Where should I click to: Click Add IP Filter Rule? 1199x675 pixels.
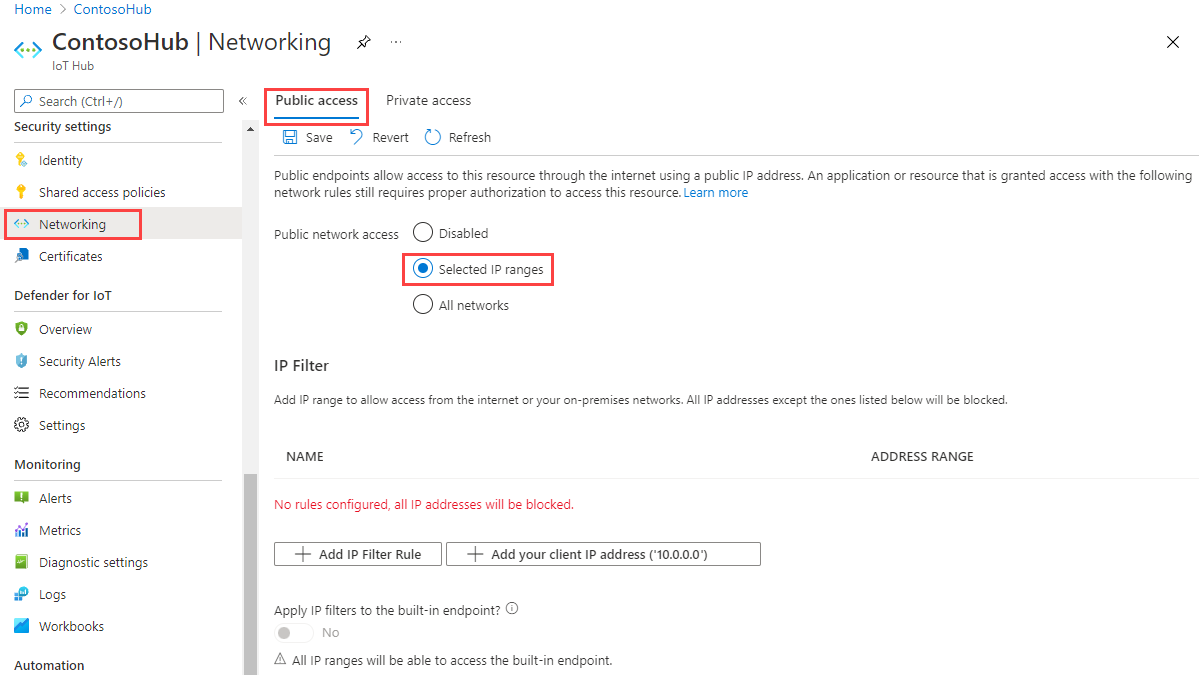pos(357,553)
